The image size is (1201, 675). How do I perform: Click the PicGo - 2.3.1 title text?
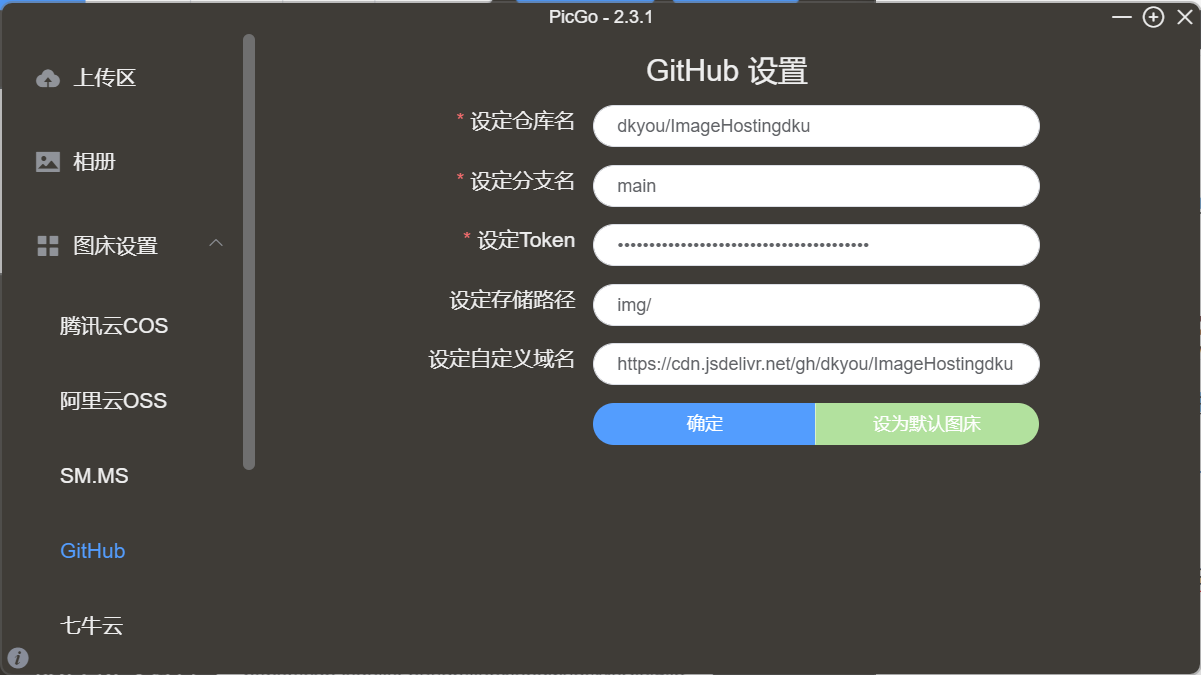pyautogui.click(x=601, y=16)
